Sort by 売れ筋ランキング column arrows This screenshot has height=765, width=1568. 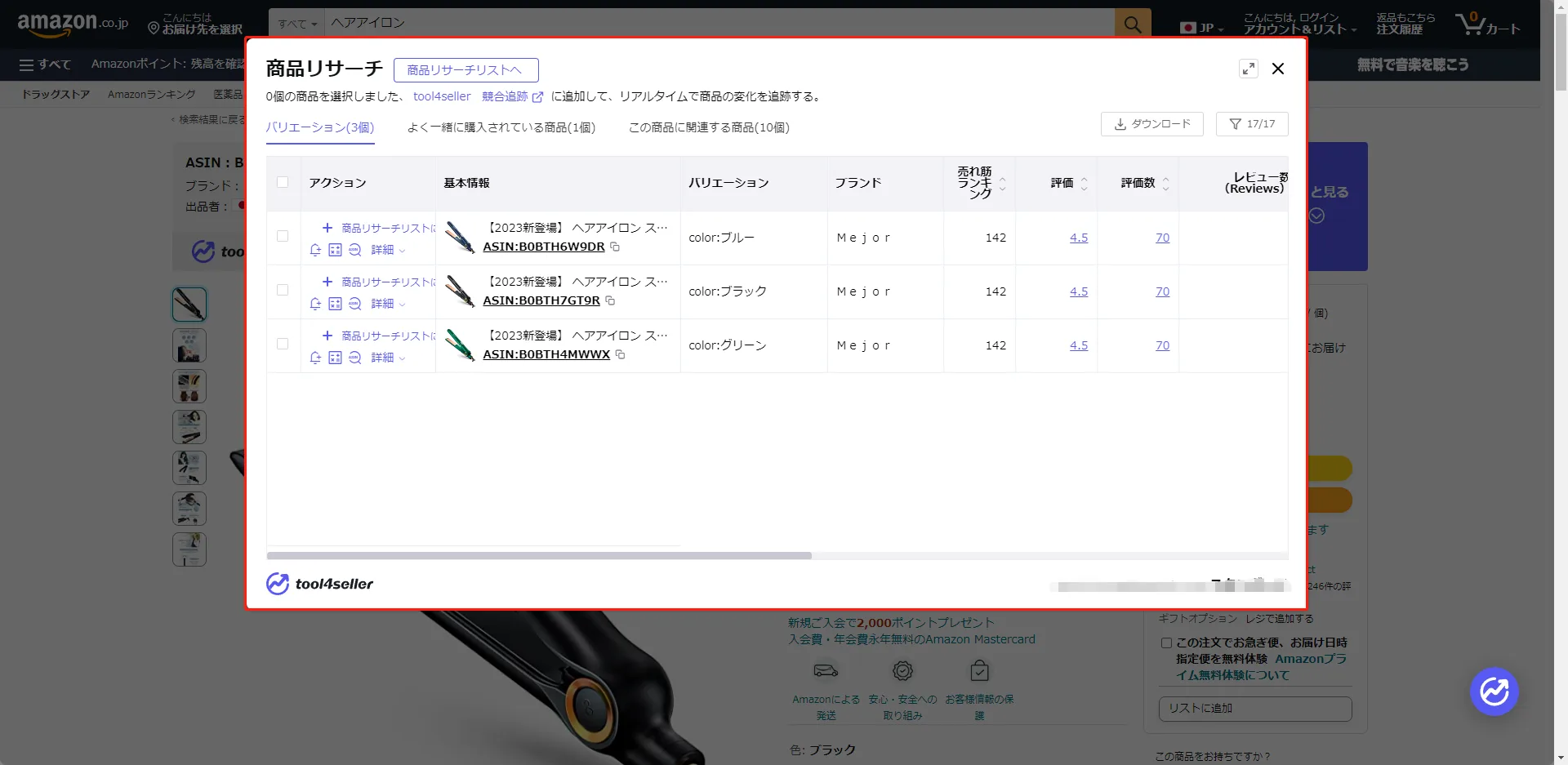(1002, 184)
